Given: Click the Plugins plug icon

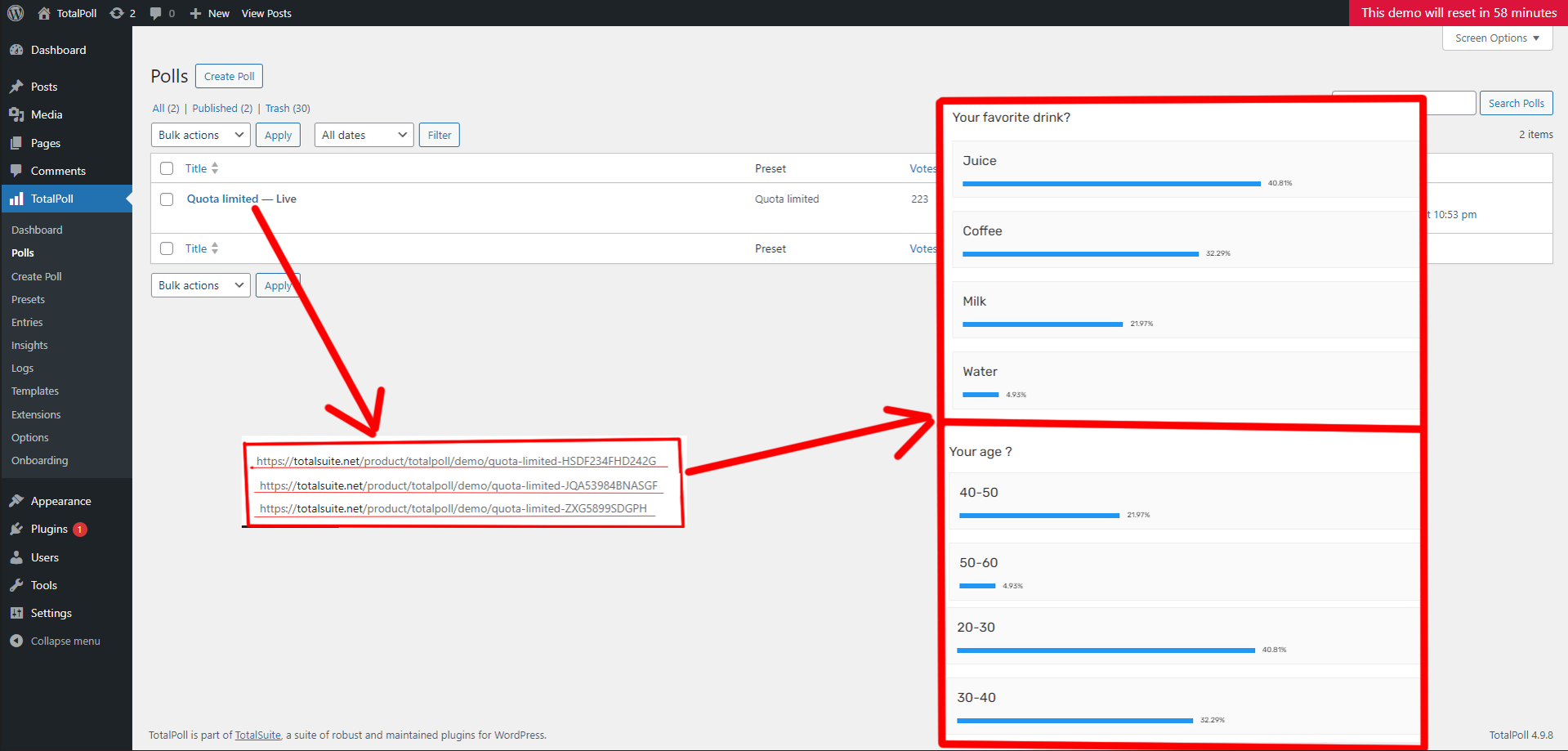Looking at the screenshot, I should coord(16,530).
